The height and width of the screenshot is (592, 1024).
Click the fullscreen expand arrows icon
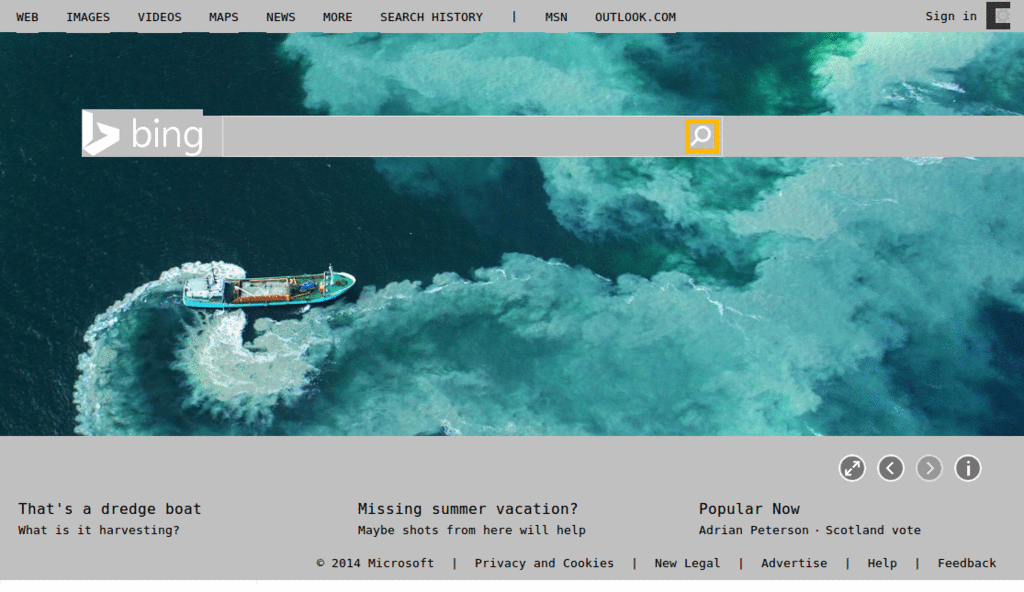(852, 468)
